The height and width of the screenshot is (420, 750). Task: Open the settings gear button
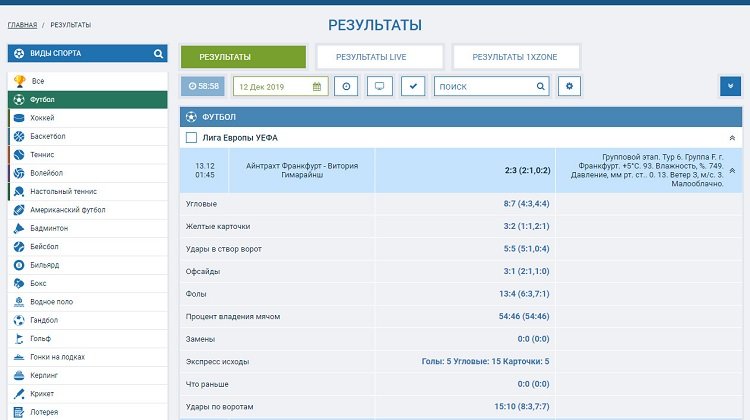coord(569,87)
